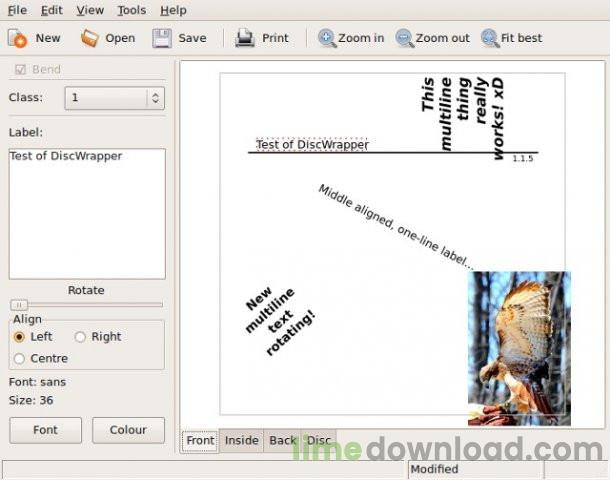Click the Zoom out magnifier icon
Screen dimensions: 610x480
pos(404,38)
